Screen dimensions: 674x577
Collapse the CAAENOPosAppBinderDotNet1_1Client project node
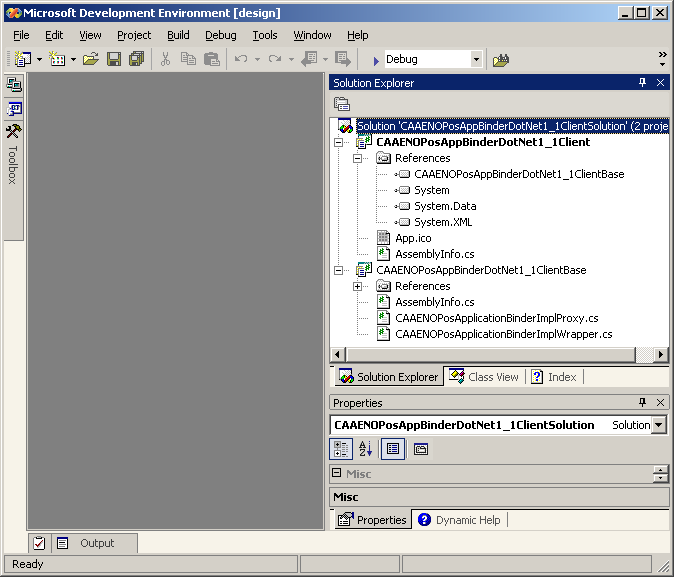[339, 142]
